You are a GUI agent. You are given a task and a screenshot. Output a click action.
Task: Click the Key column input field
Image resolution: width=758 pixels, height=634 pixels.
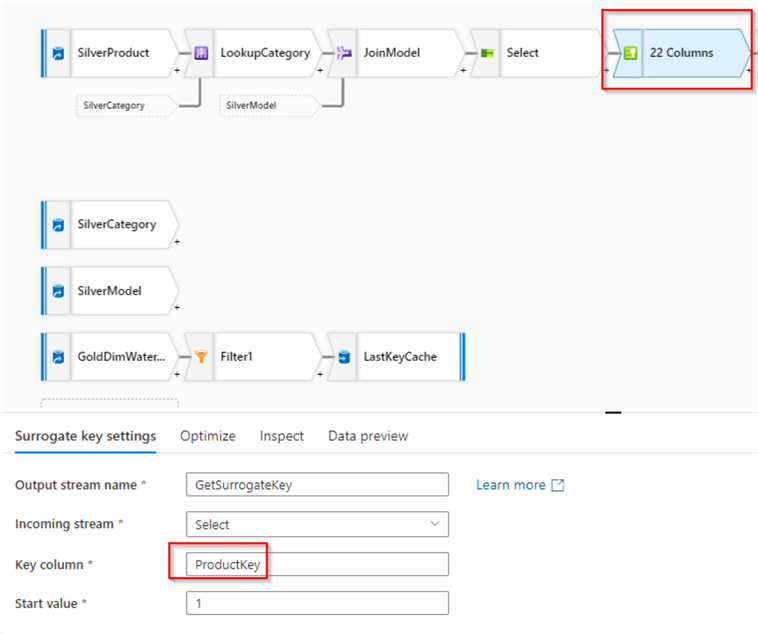coord(317,564)
